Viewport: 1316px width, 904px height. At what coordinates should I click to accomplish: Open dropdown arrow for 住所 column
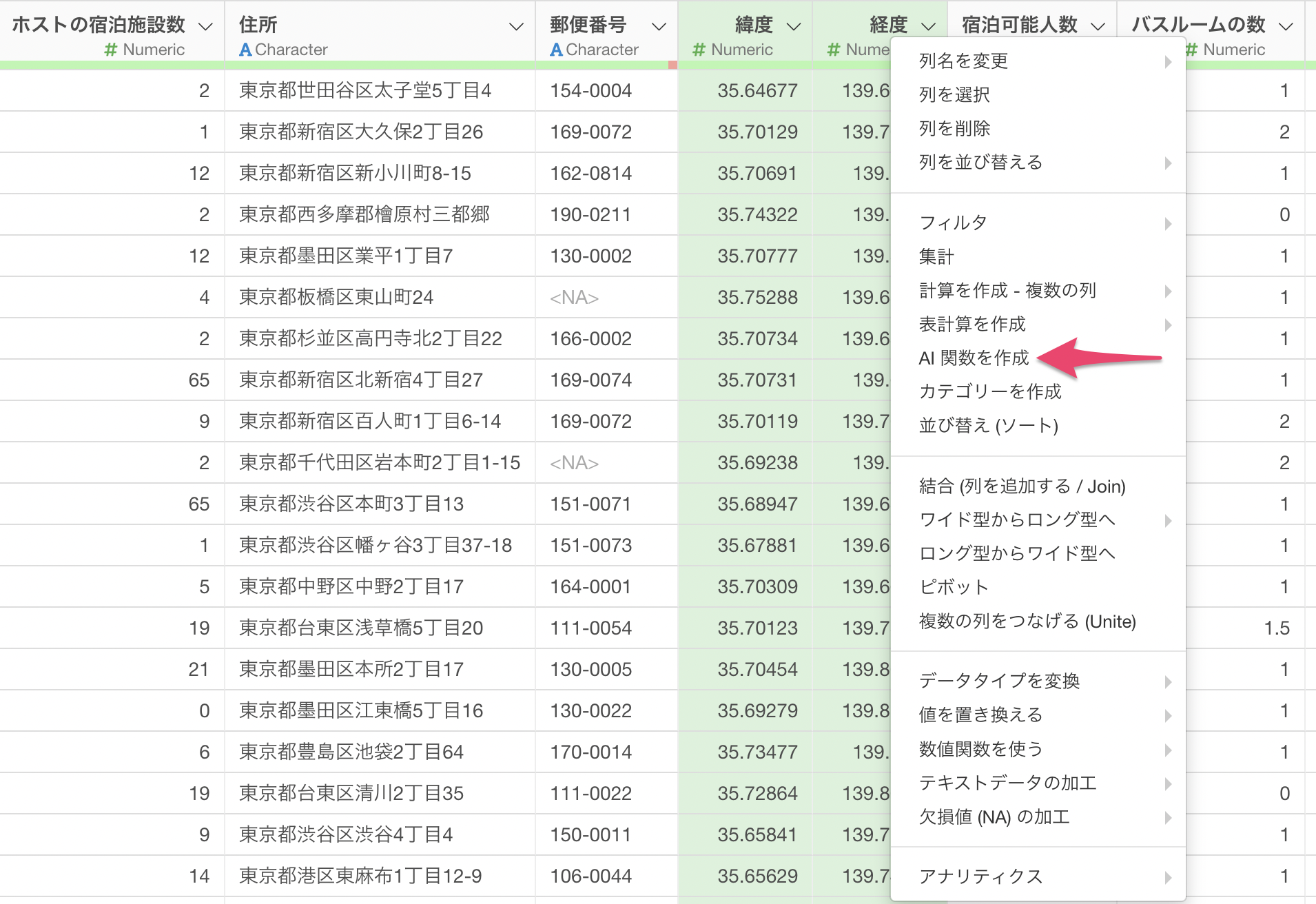pyautogui.click(x=515, y=27)
